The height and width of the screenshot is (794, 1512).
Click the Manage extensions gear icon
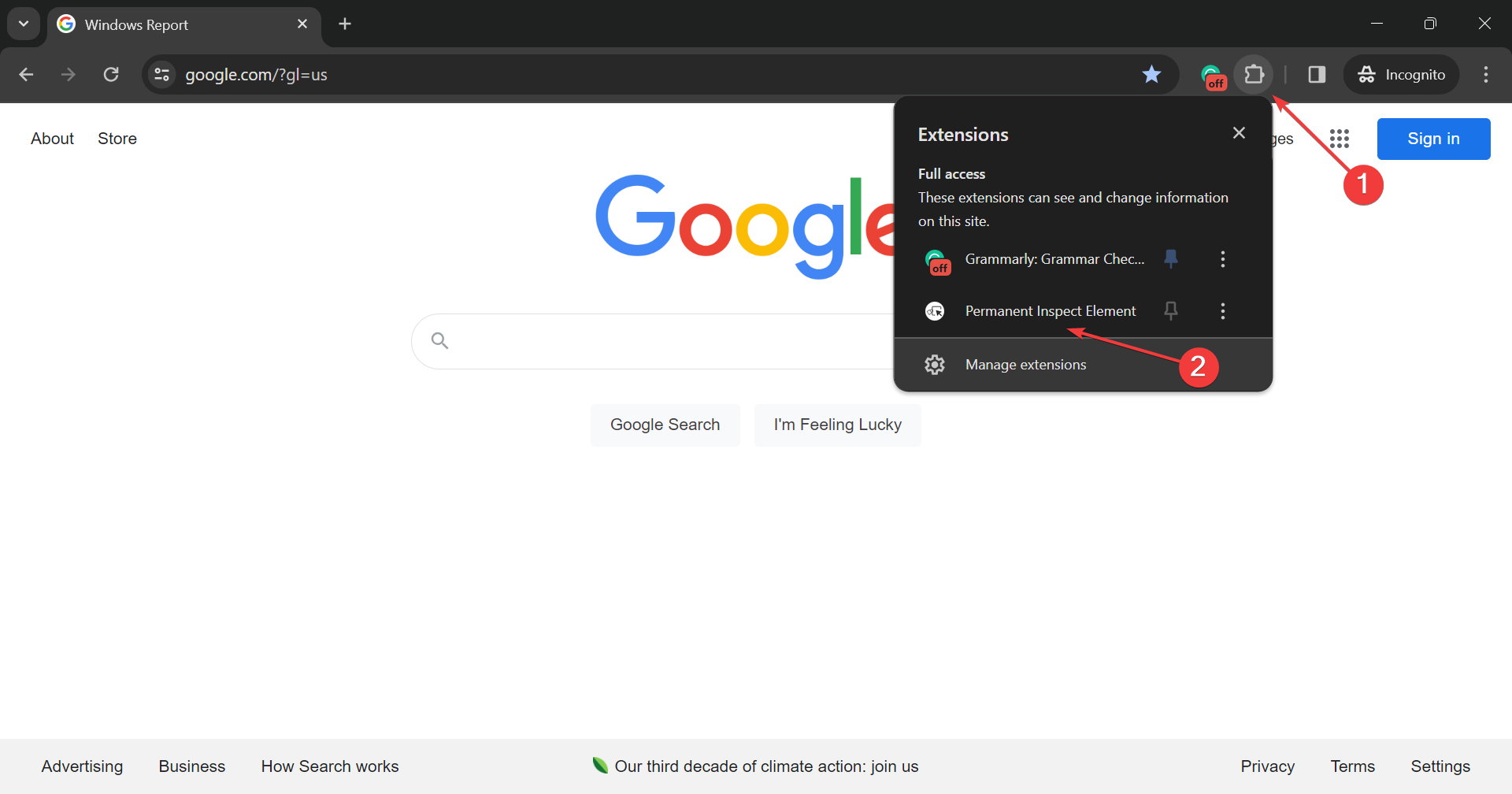[x=935, y=365]
